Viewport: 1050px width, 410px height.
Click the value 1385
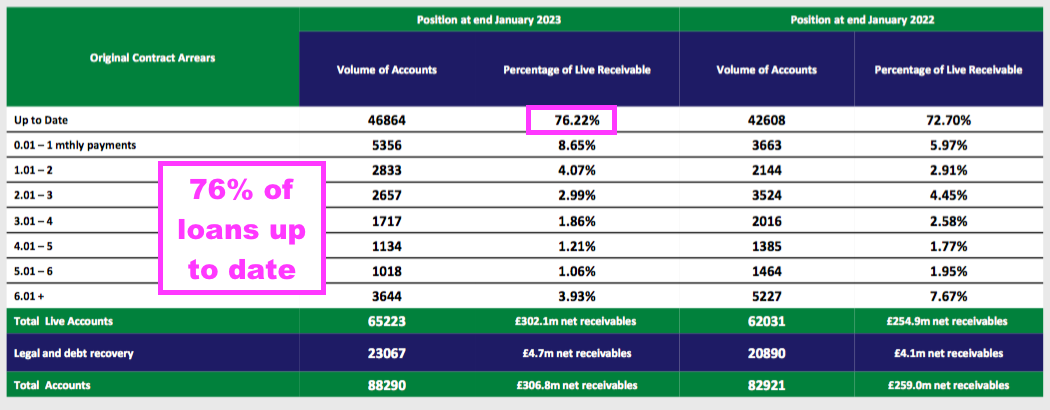[767, 246]
